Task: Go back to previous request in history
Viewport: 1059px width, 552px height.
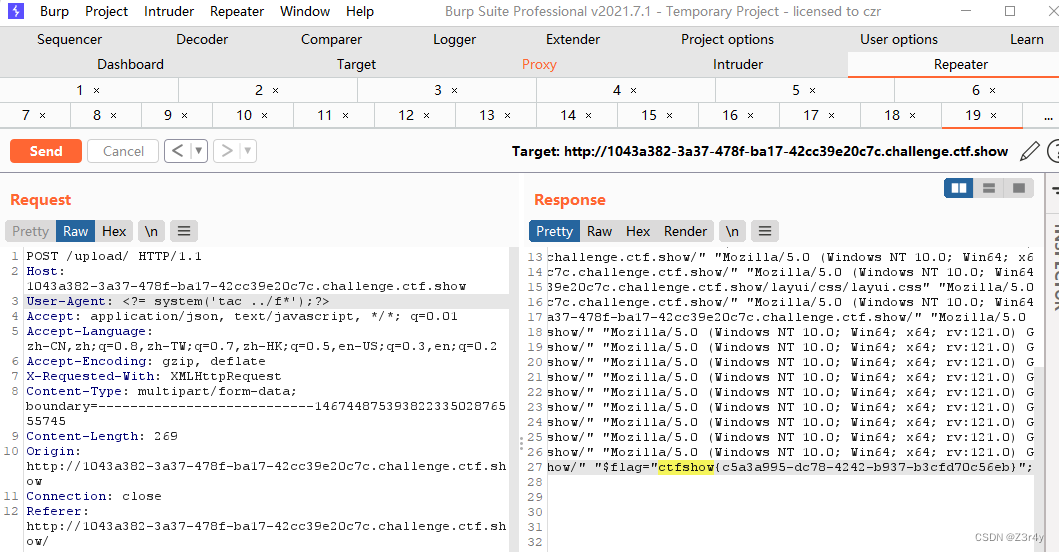Action: (178, 151)
